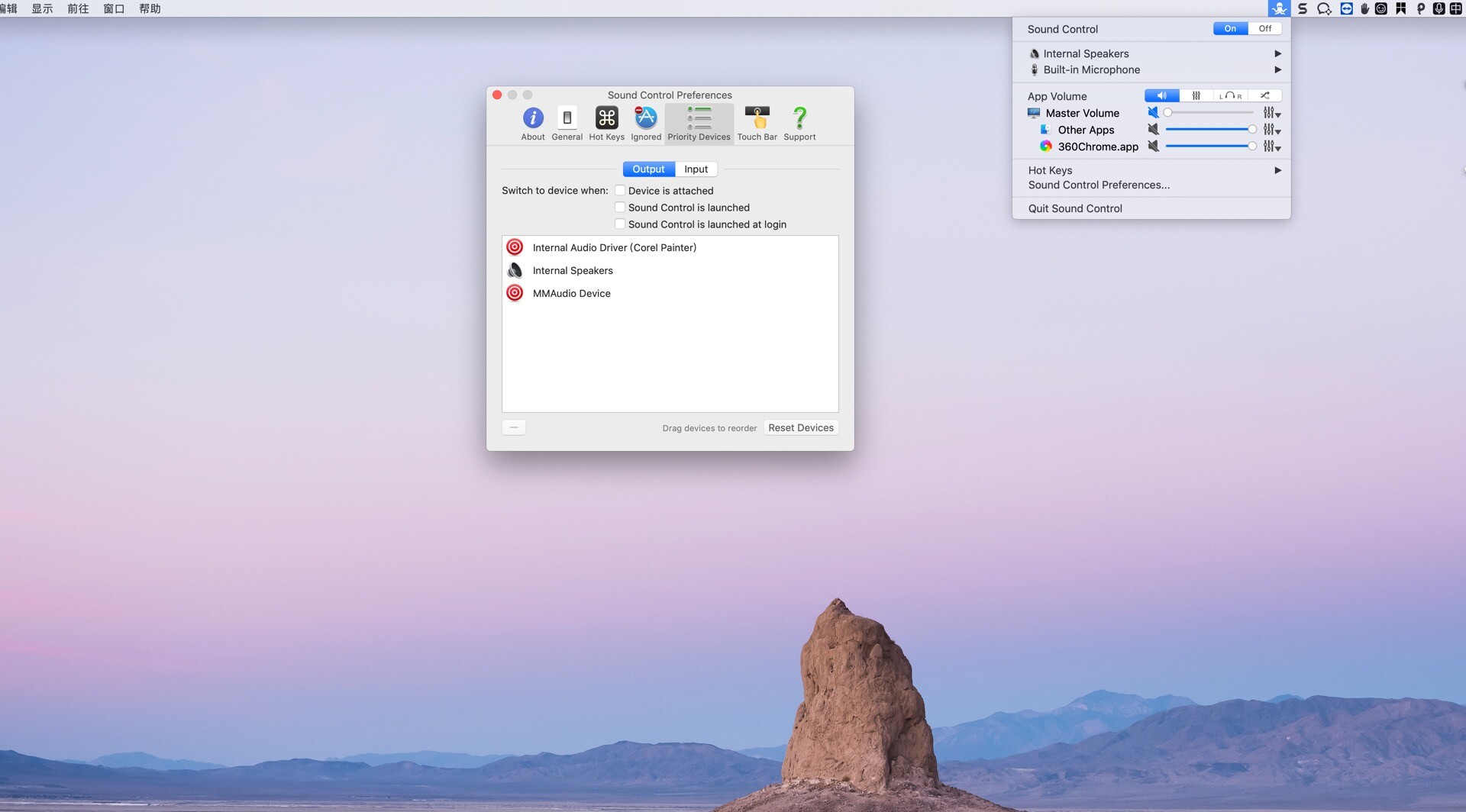
Task: Expand the Built-in Microphone submenu
Action: (x=1278, y=69)
